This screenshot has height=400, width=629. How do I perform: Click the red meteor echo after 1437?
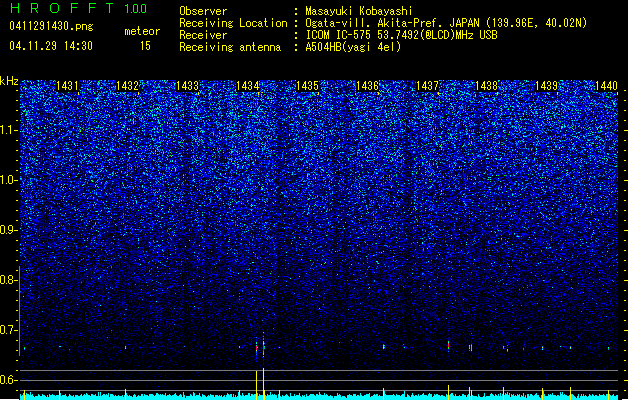tap(448, 345)
